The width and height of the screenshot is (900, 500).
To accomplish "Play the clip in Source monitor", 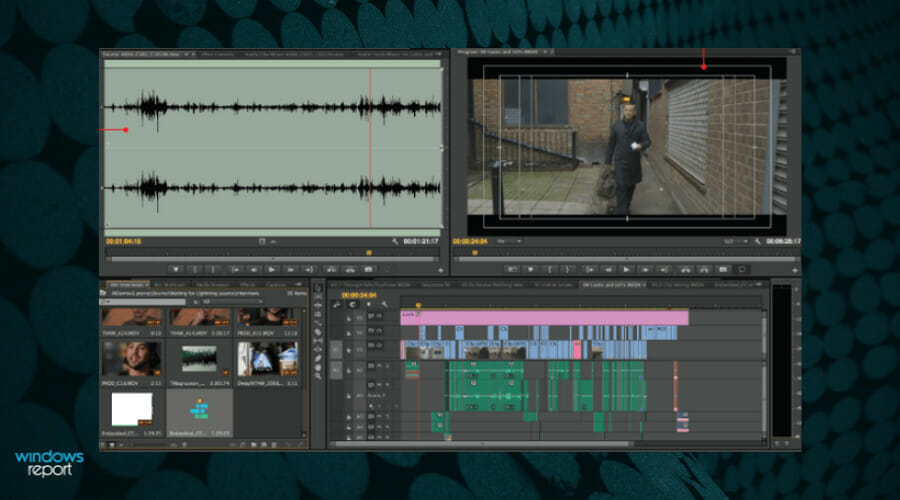I will (272, 269).
